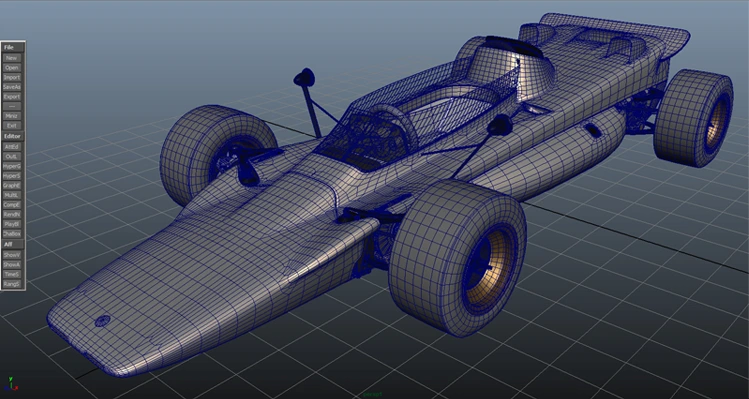The height and width of the screenshot is (399, 749).
Task: Toggle the TimeS time slider button
Action: pyautogui.click(x=11, y=274)
